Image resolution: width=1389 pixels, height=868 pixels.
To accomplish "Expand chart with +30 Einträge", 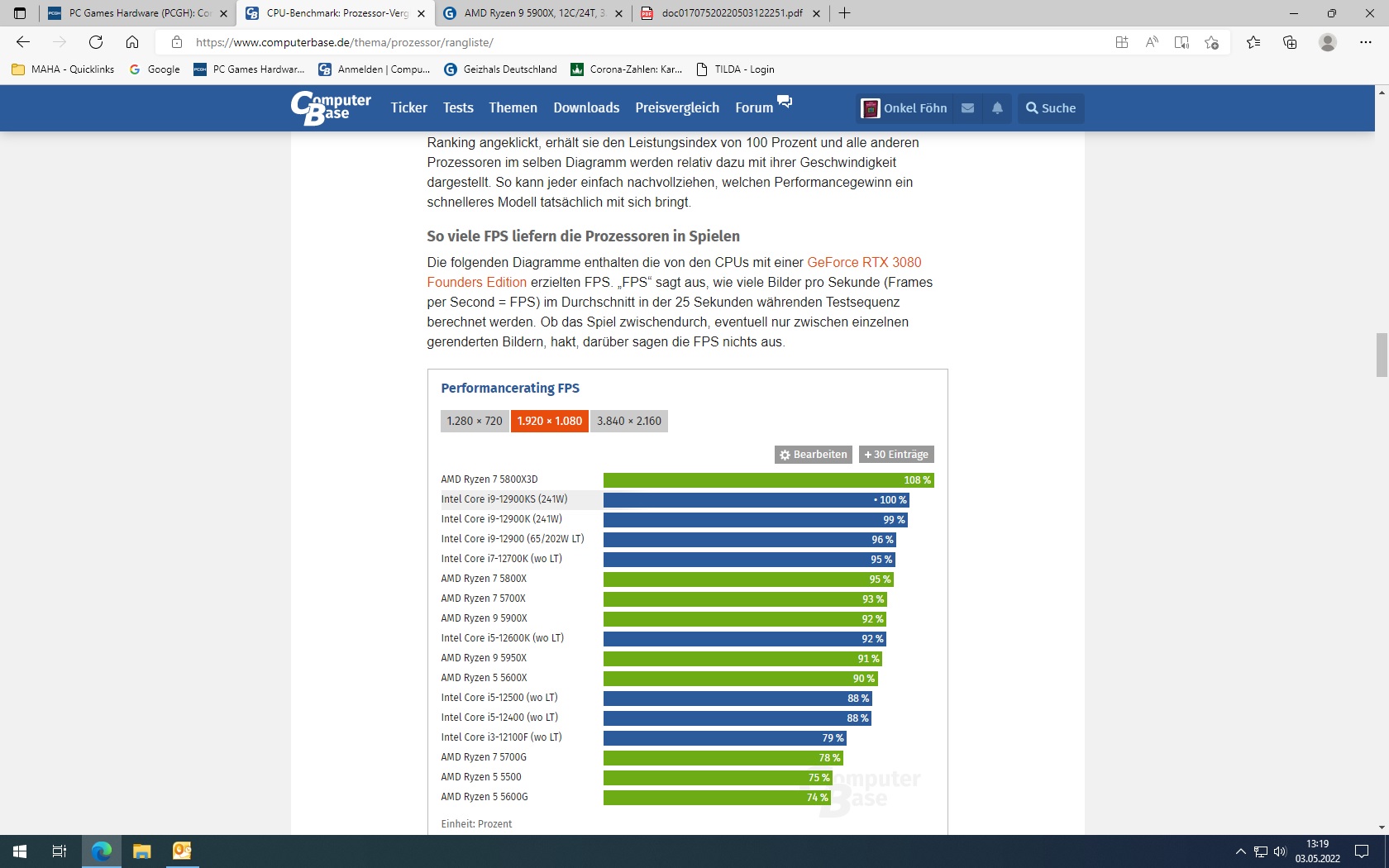I will click(x=896, y=455).
